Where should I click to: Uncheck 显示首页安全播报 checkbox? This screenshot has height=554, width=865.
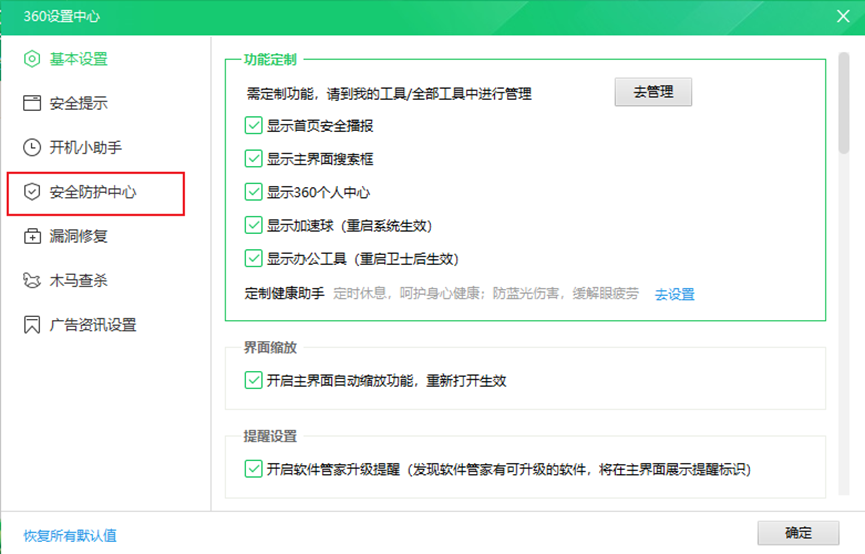pyautogui.click(x=253, y=126)
